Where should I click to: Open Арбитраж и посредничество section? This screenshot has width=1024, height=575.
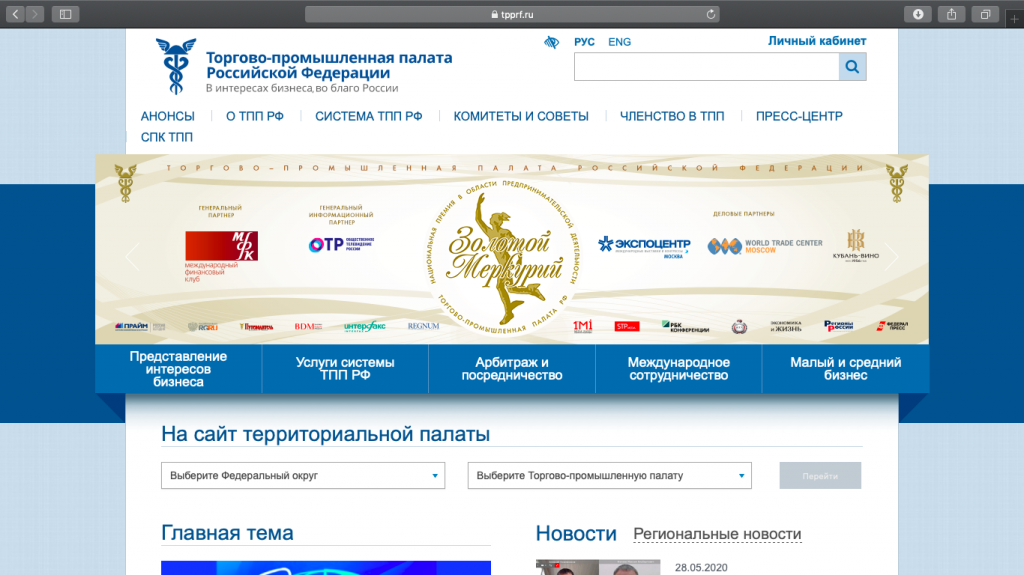click(512, 369)
